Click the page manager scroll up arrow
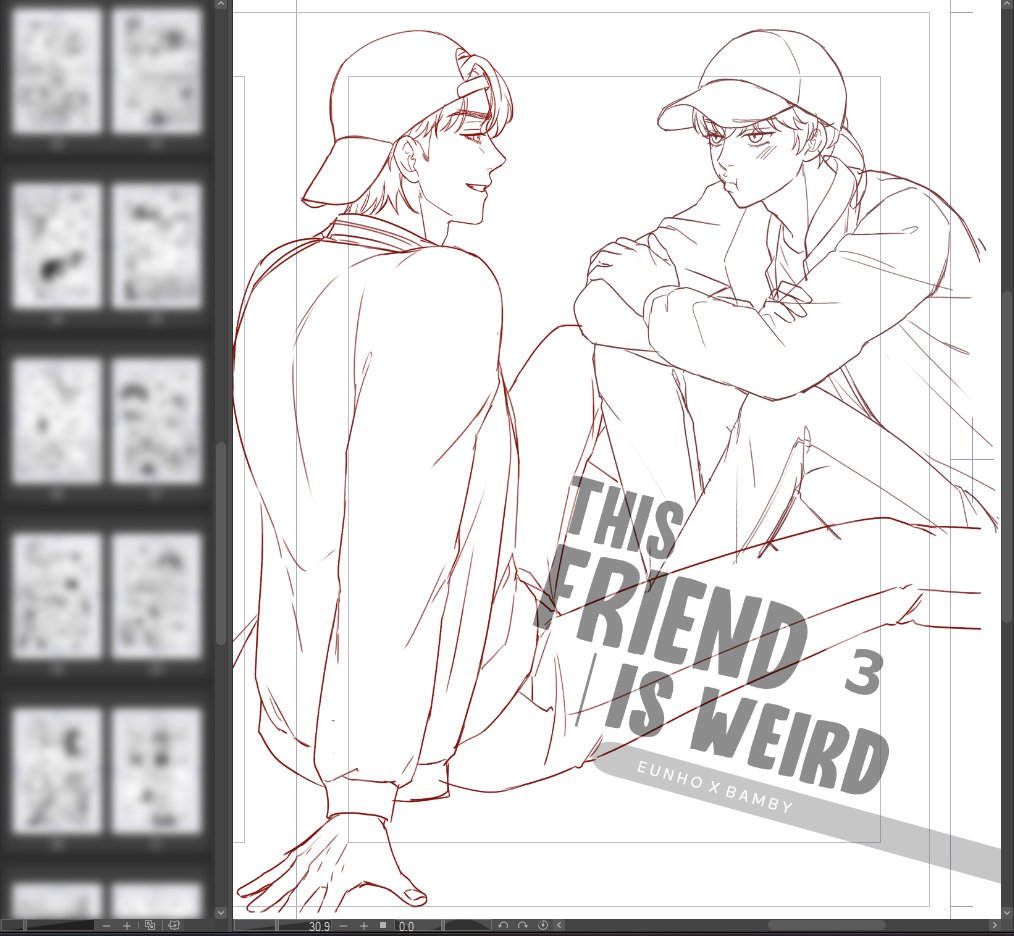Screen dimensions: 1014x936 221,4
